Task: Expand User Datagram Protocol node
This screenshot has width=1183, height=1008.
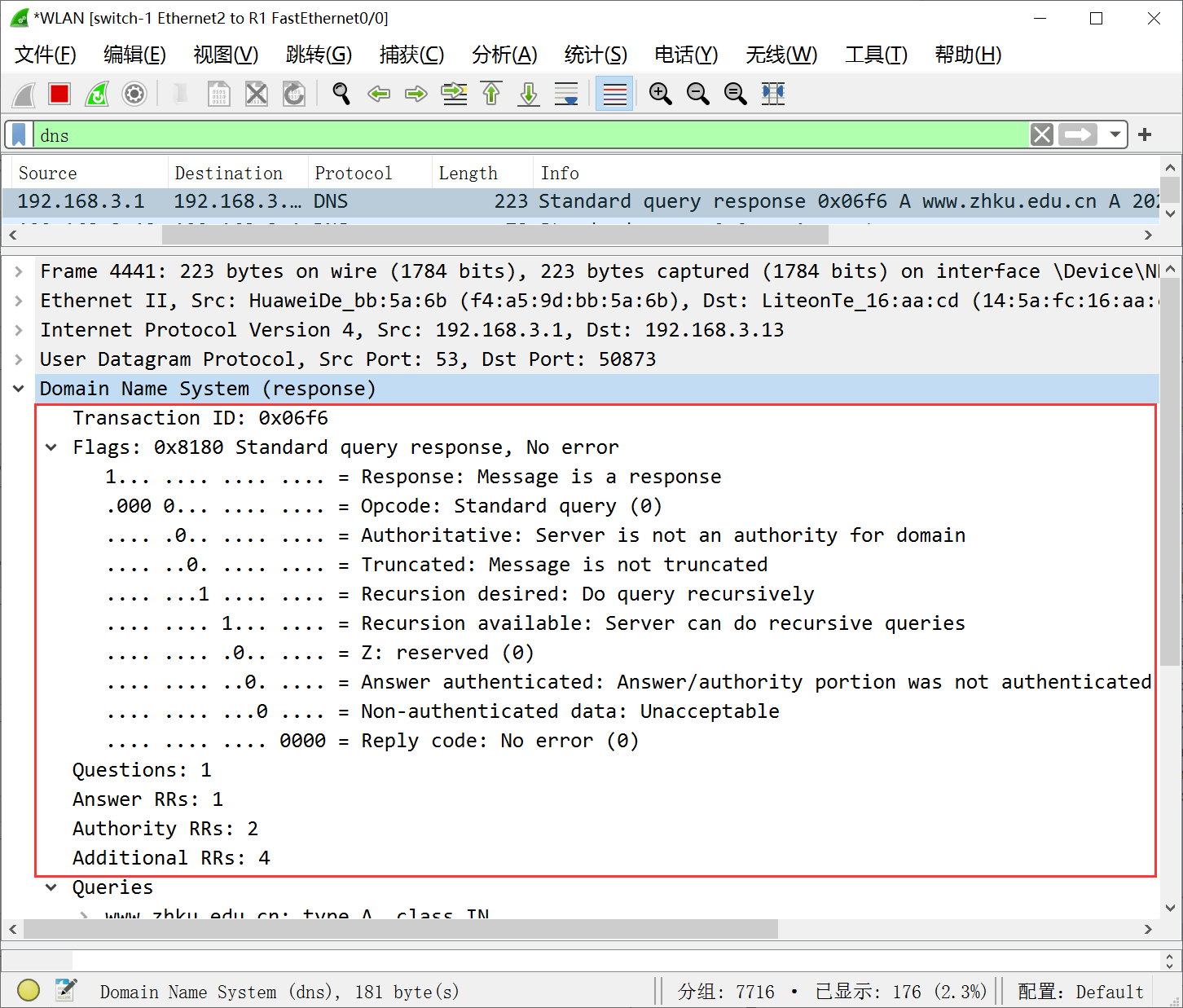Action: [19, 359]
